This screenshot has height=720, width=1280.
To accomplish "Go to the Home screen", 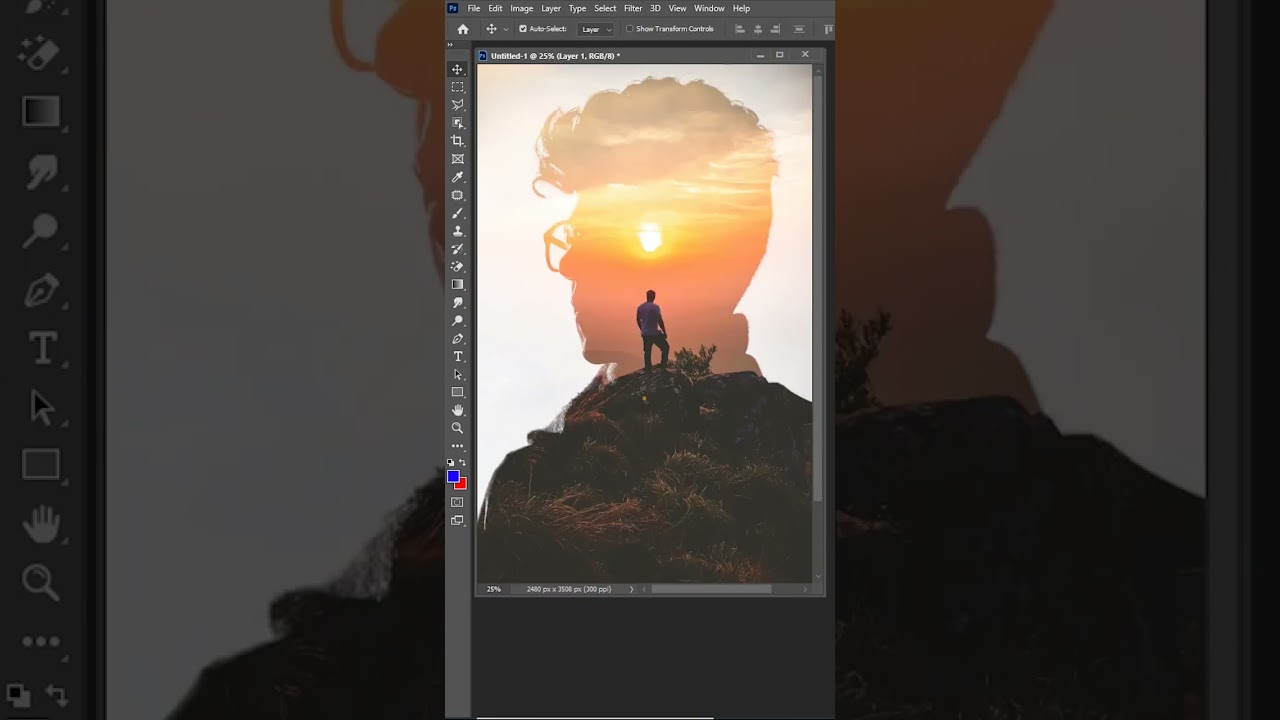I will 463,29.
